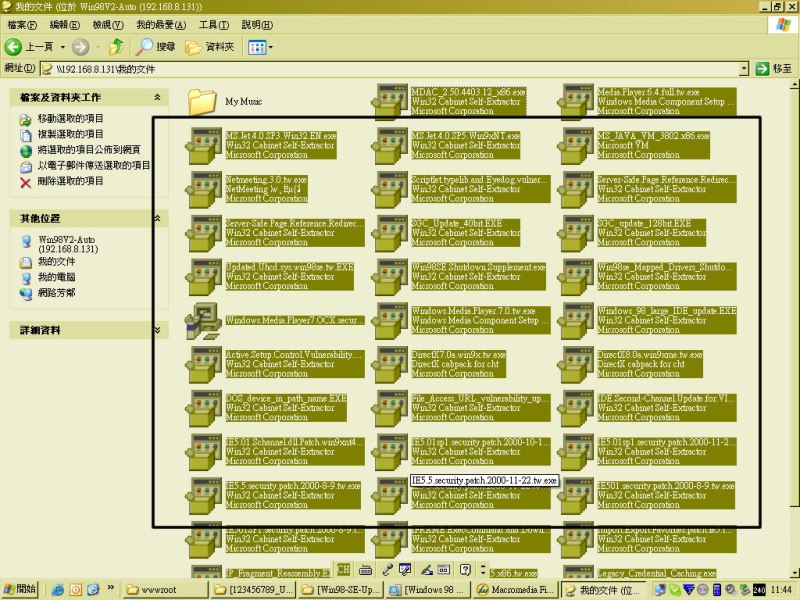Select the SGC_update_128bit.EXE icon
Viewport: 800px width, 600px height.
577,233
